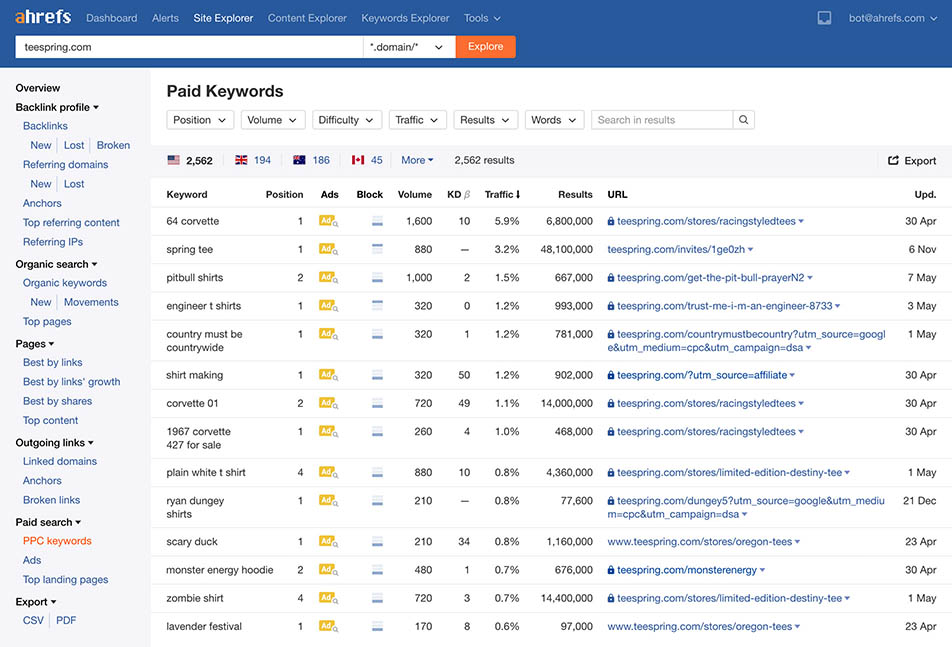Open Broken links in sidebar

click(52, 500)
